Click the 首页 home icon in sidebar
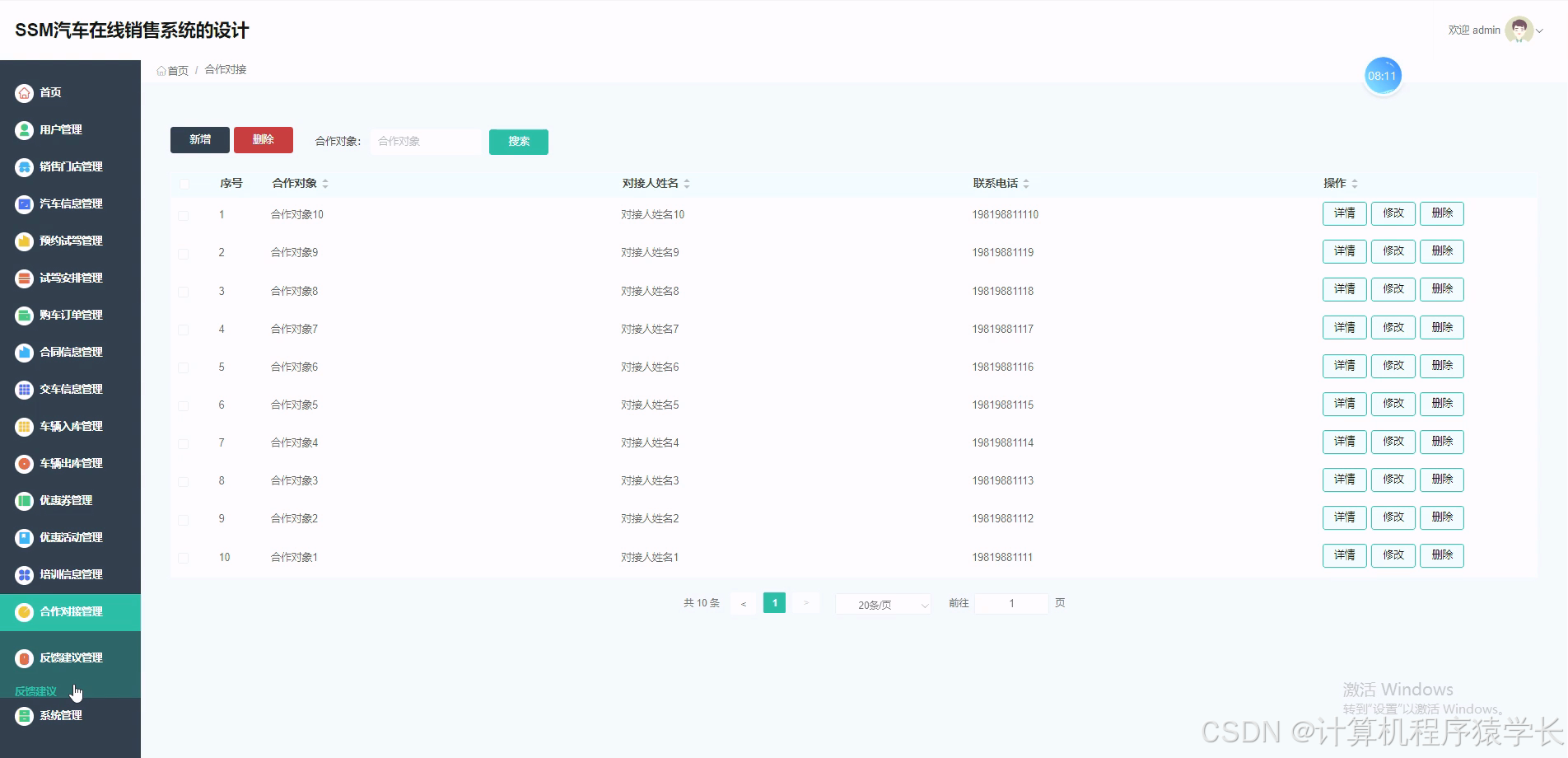 tap(24, 93)
